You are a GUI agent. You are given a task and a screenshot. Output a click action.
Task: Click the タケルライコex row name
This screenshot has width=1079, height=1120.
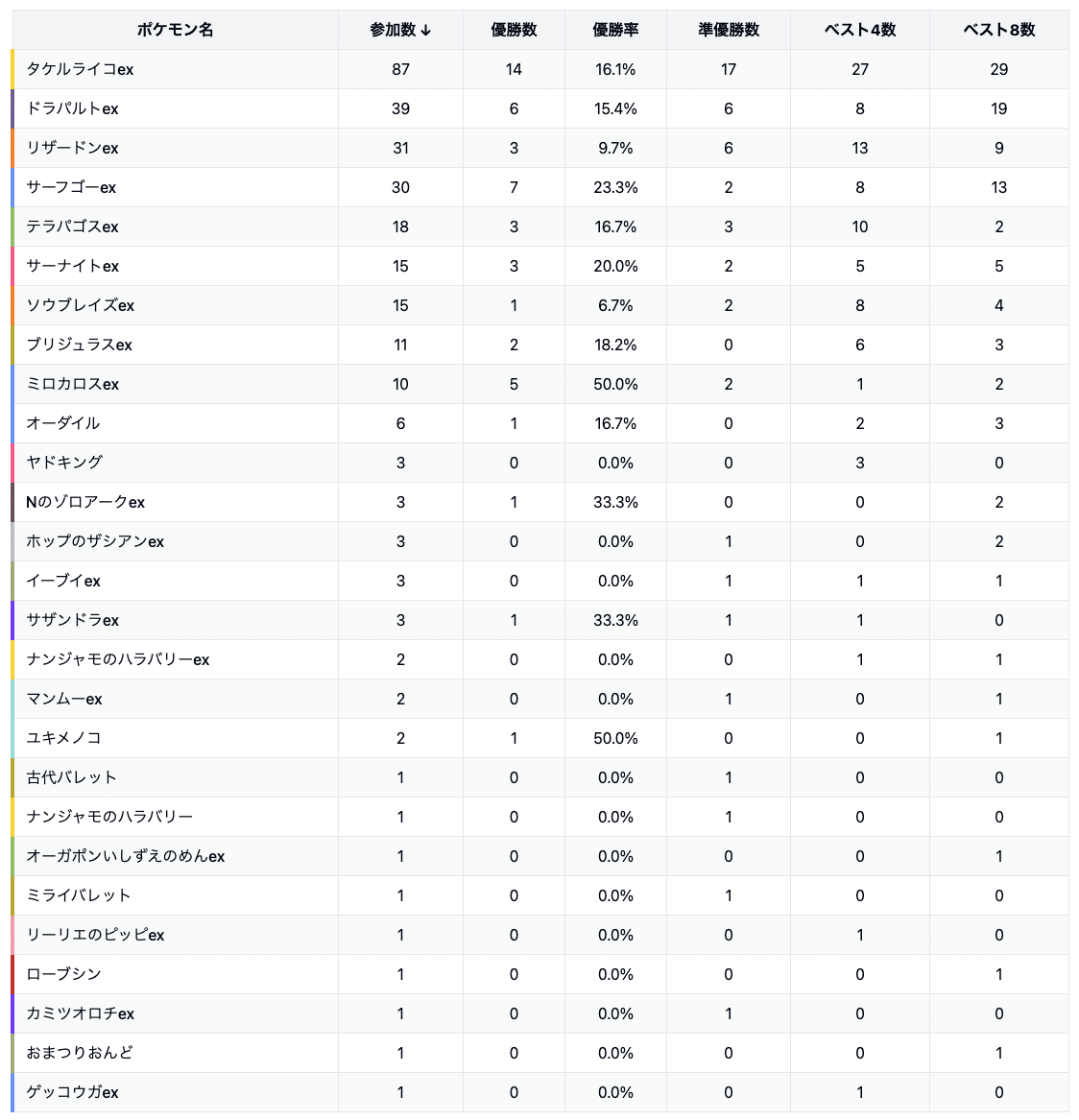(80, 69)
